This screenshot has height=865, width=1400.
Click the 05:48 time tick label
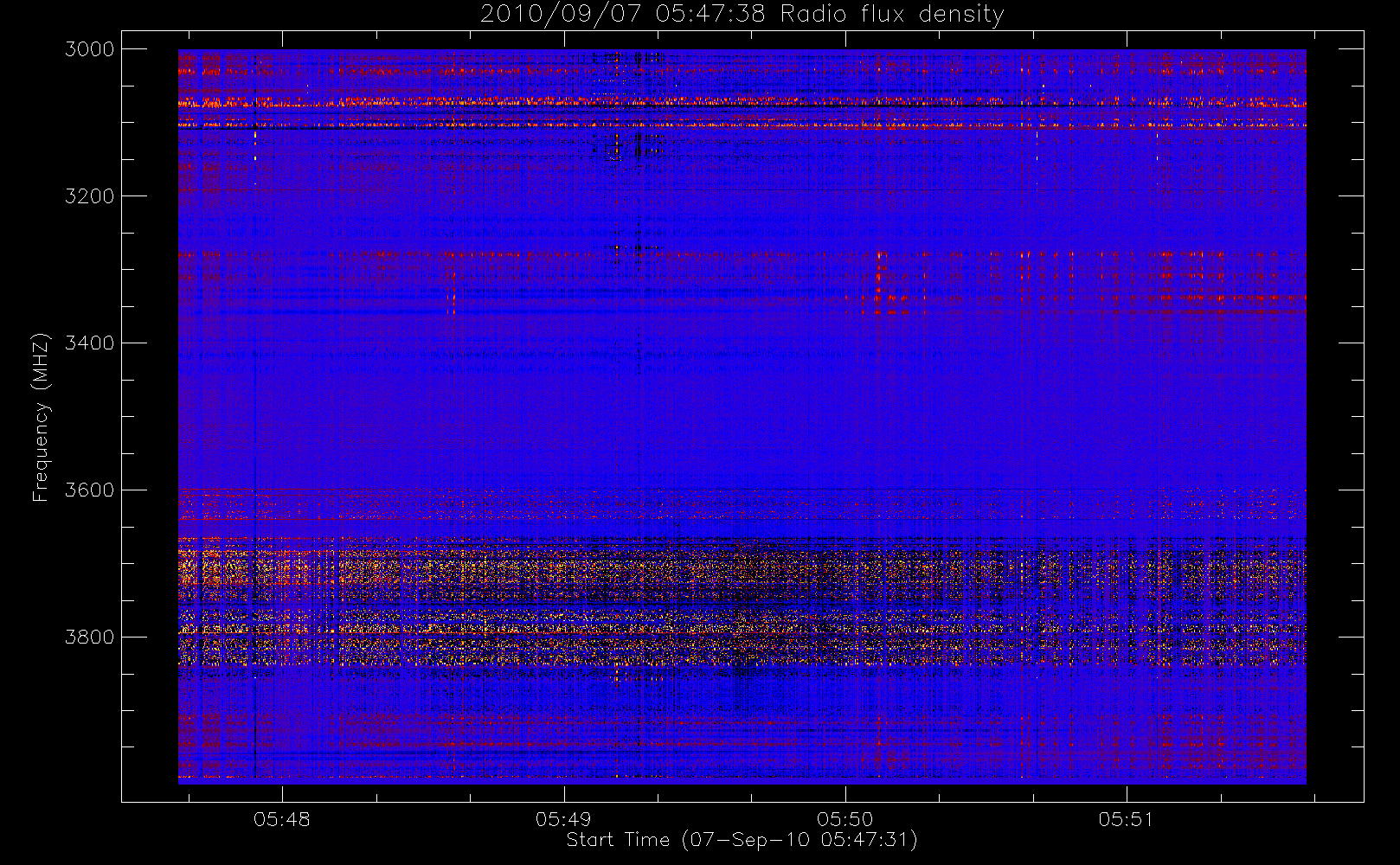pyautogui.click(x=282, y=819)
